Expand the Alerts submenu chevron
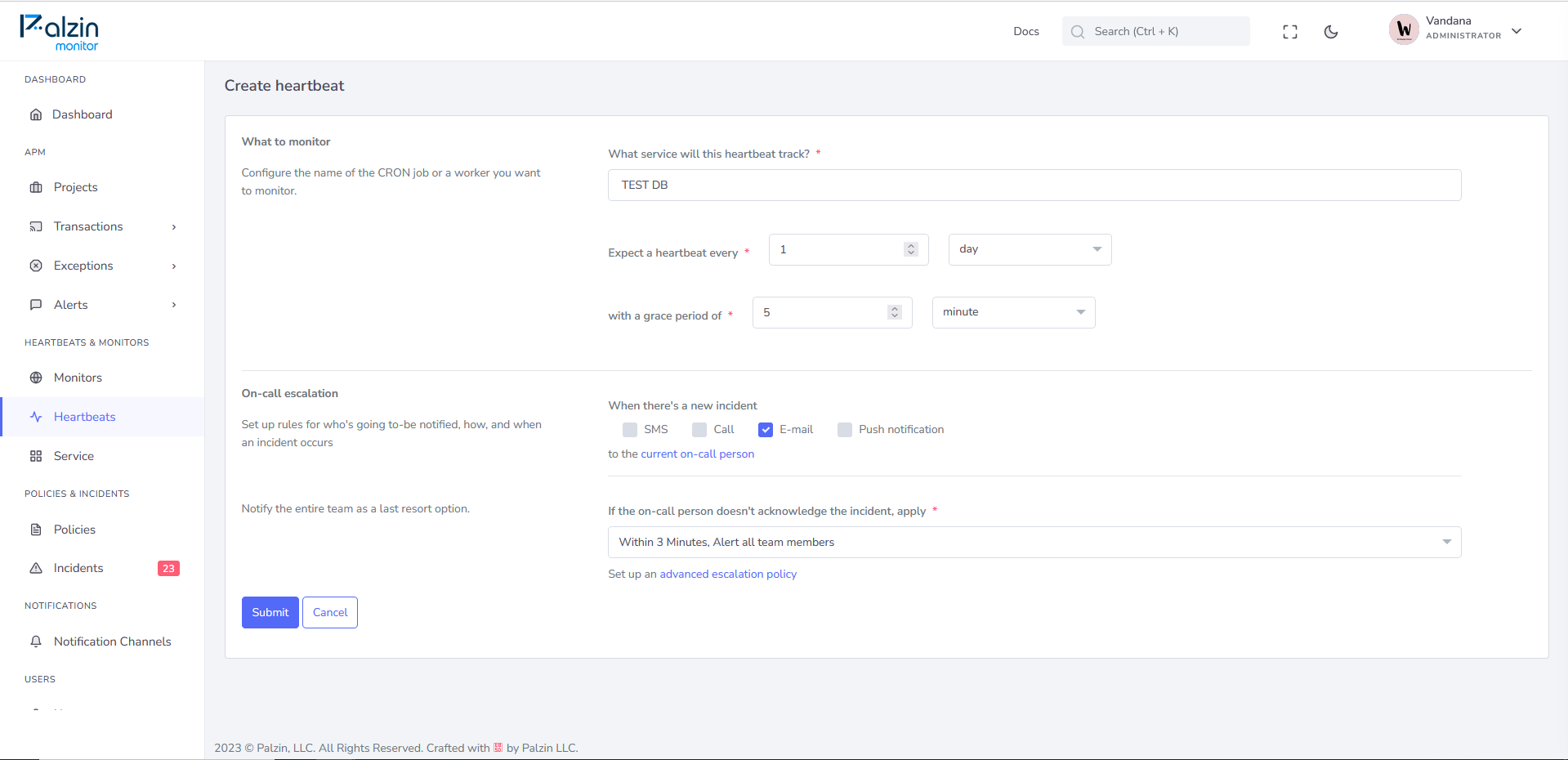 [x=174, y=305]
